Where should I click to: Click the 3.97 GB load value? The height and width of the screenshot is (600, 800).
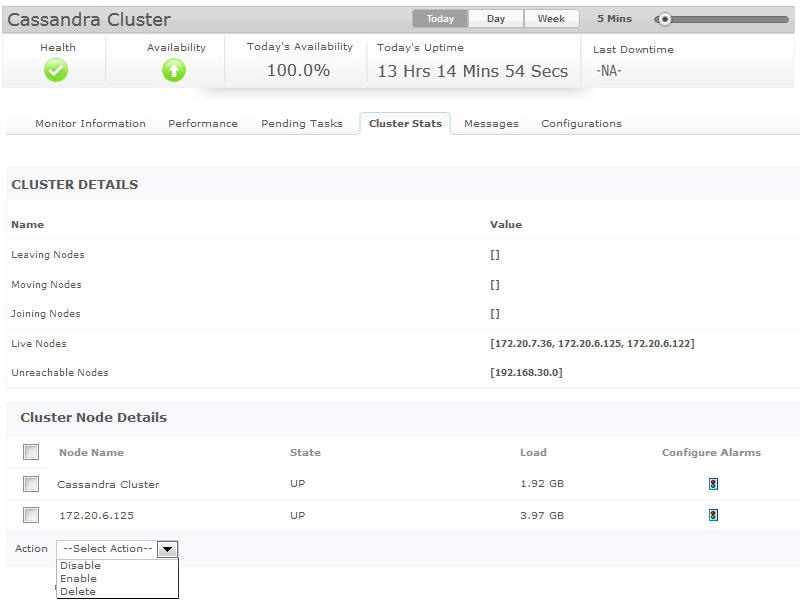point(542,515)
